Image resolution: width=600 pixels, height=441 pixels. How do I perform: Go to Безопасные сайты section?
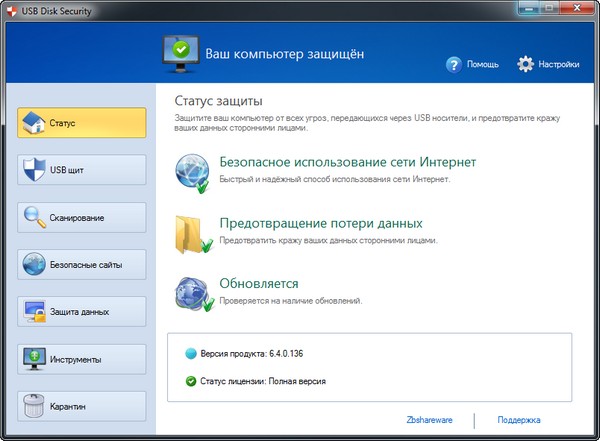pos(81,265)
